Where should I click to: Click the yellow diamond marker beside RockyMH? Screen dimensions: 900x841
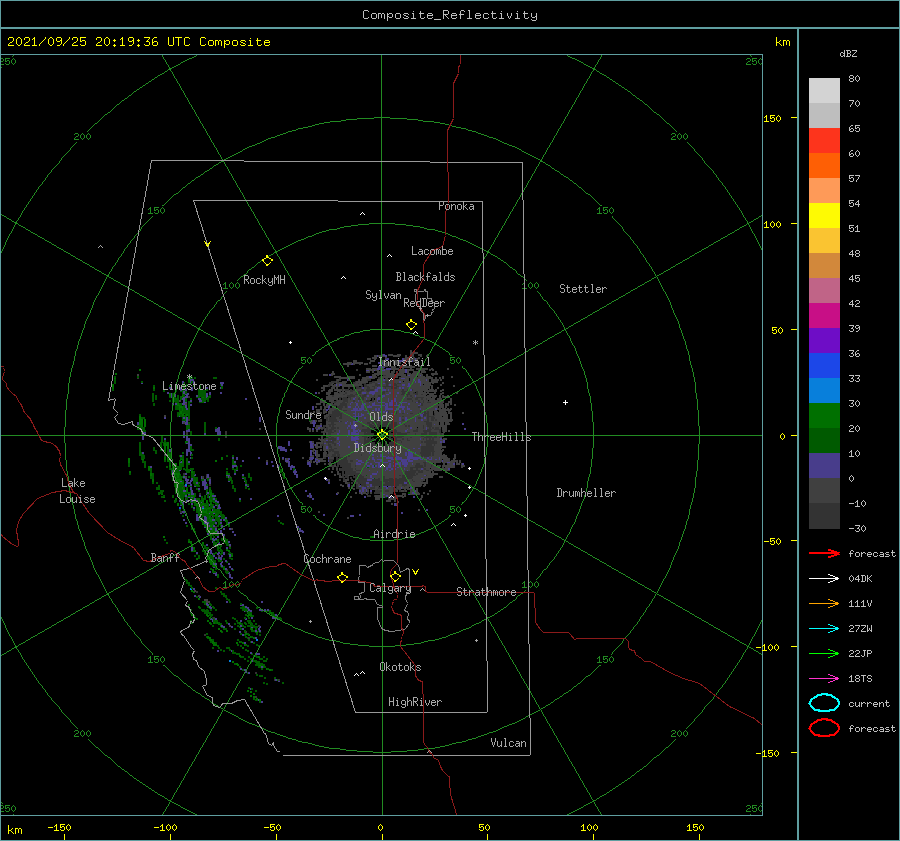267,261
